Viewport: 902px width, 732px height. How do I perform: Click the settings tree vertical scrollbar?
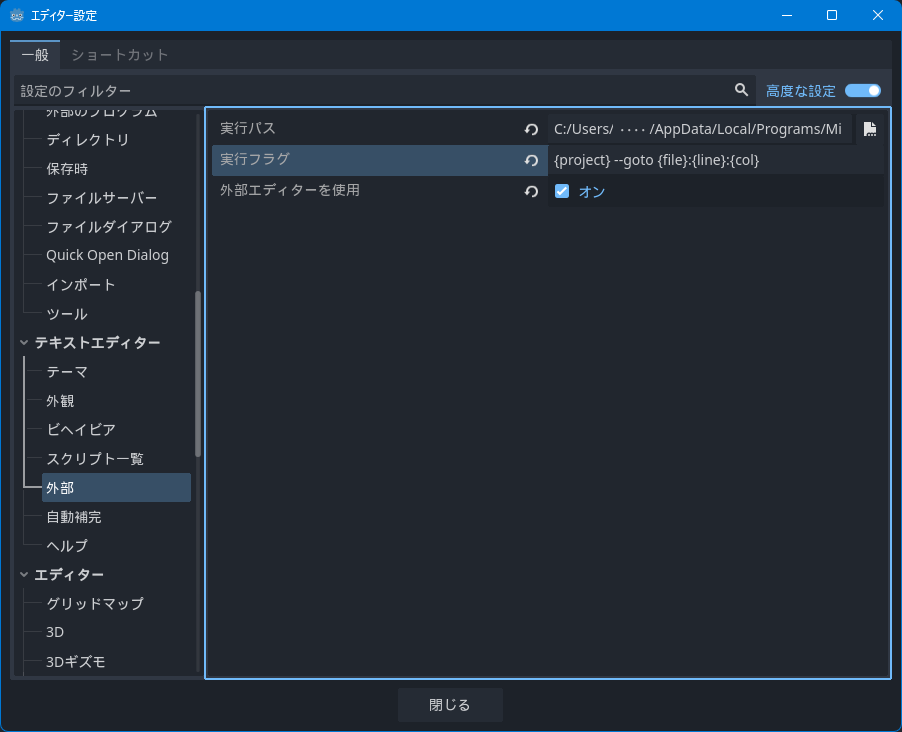[x=198, y=374]
